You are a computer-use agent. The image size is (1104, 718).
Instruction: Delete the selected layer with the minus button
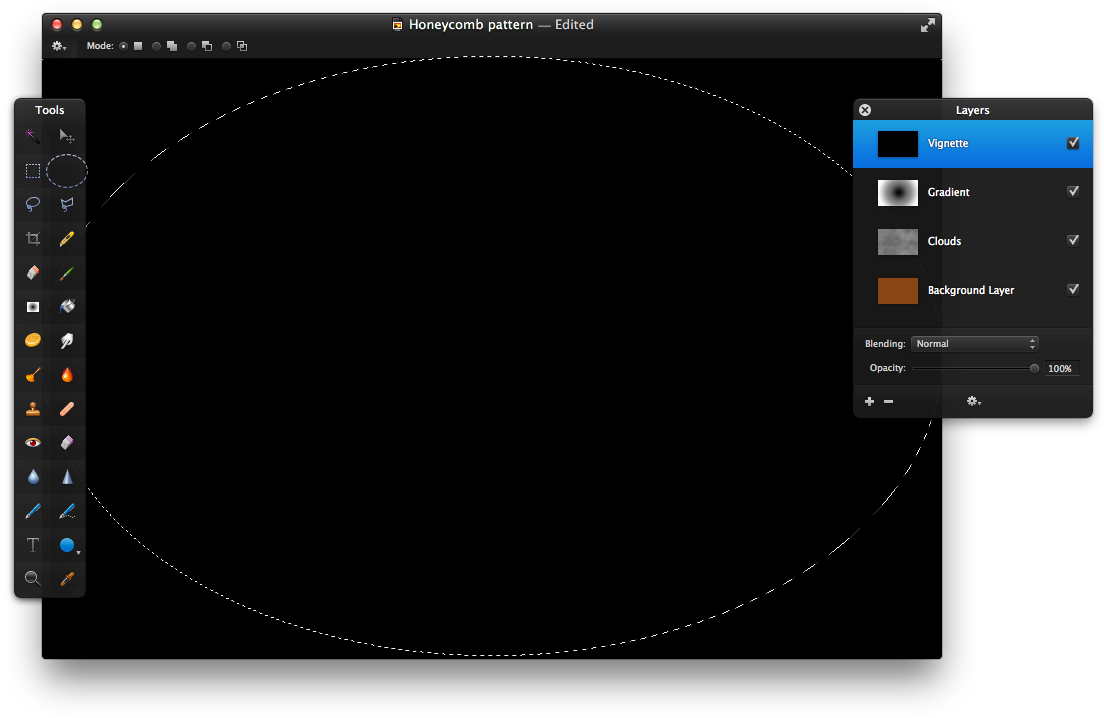888,400
